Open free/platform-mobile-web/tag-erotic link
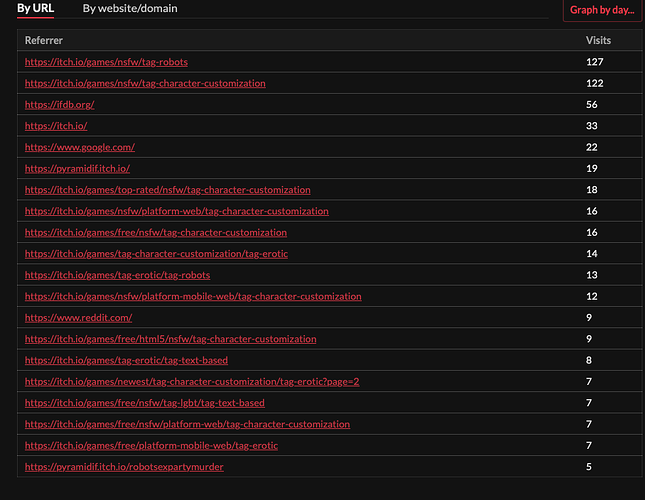Screen dimensions: 645x500 pyautogui.click(x=151, y=446)
